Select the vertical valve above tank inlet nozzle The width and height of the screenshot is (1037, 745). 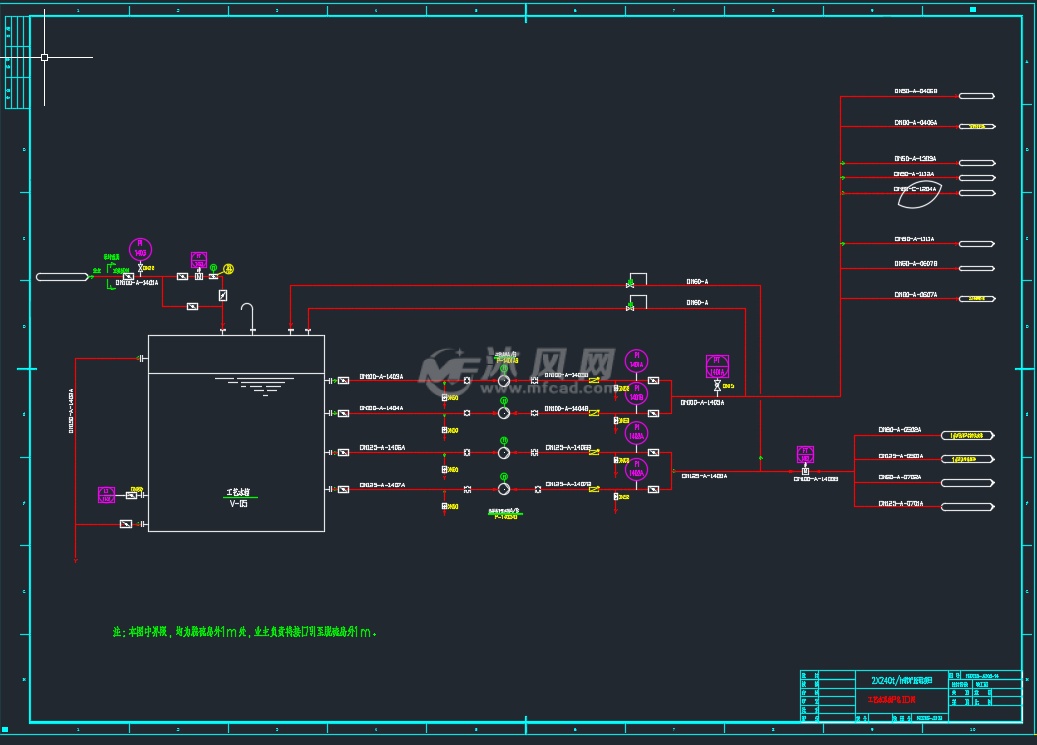coord(223,296)
